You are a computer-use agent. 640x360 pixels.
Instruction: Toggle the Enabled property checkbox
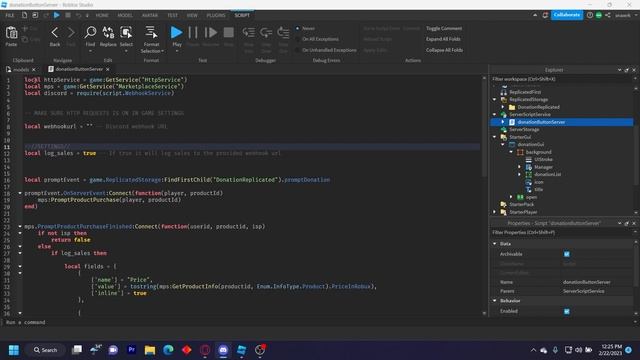point(567,311)
